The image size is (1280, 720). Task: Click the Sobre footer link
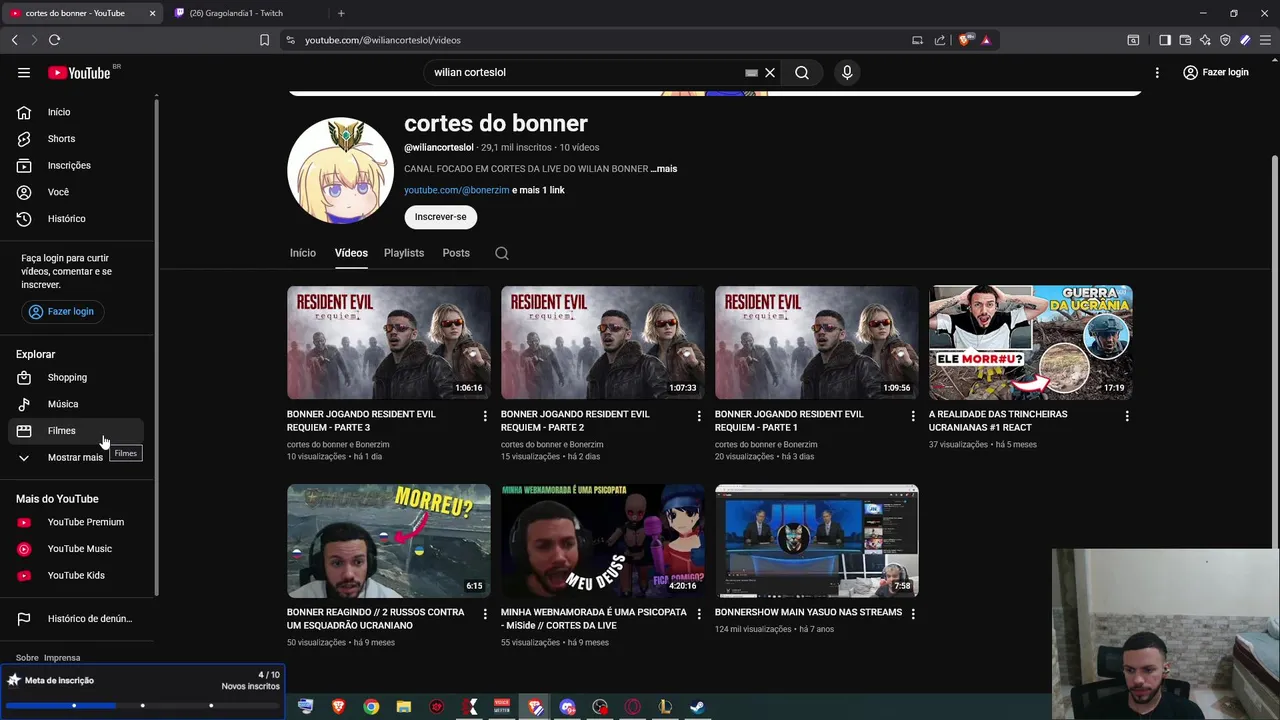pyautogui.click(x=27, y=658)
